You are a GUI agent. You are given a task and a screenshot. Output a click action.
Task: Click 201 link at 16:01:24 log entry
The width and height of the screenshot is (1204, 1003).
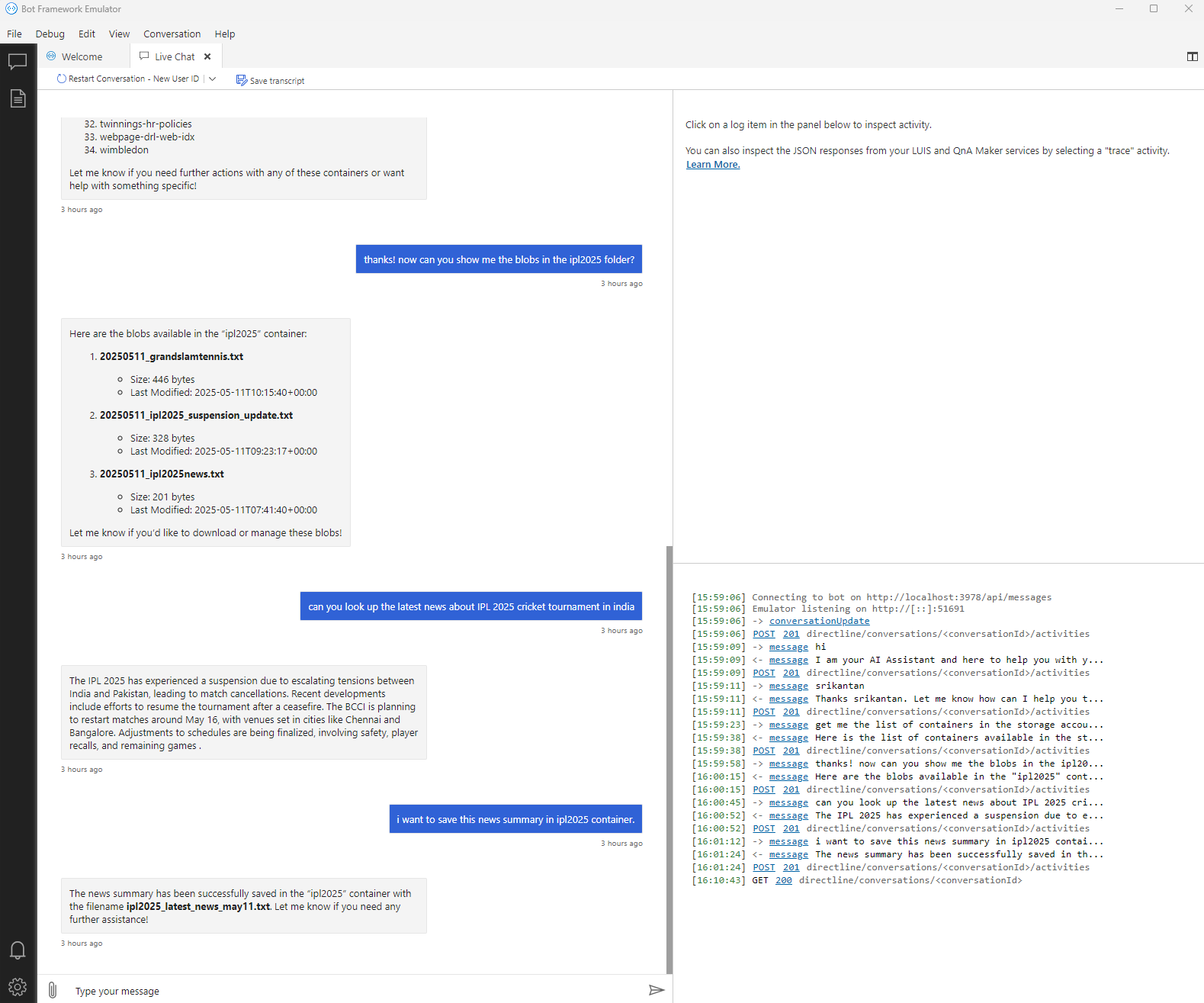click(x=791, y=867)
